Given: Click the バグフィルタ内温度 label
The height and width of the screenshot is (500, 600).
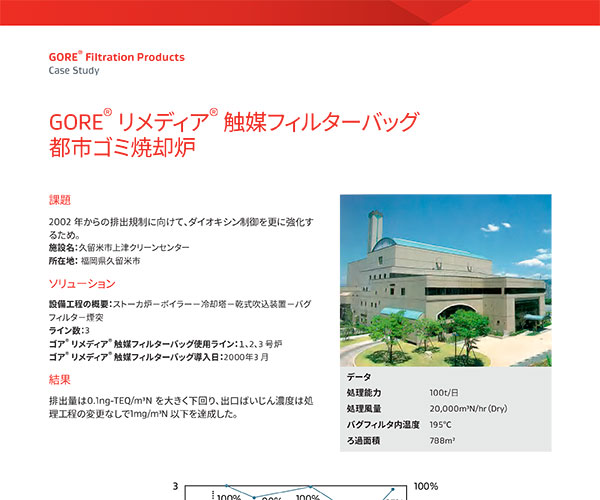Looking at the screenshot, I should point(383,425).
